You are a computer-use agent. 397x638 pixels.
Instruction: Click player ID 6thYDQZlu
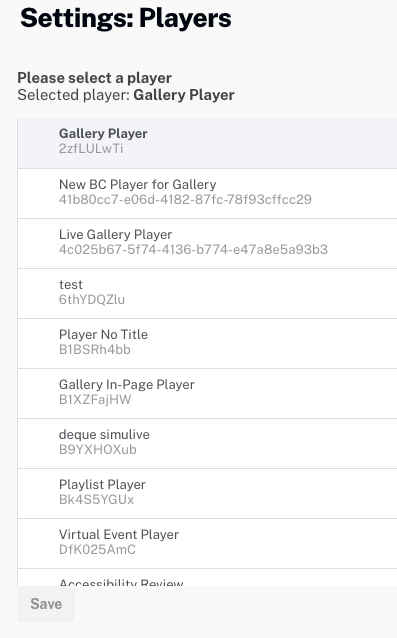[92, 299]
